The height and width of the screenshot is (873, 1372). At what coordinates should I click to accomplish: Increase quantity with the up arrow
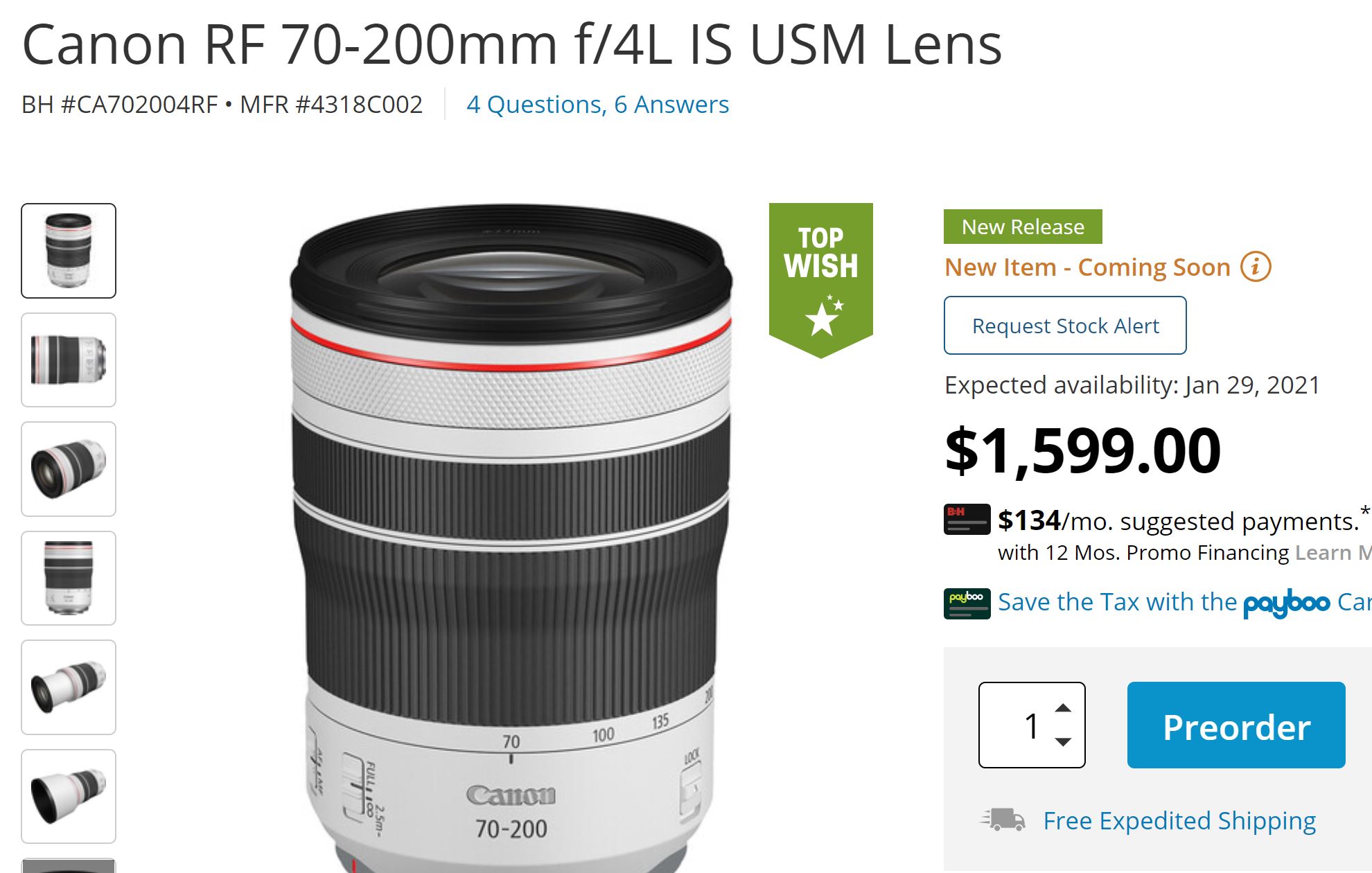1063,708
